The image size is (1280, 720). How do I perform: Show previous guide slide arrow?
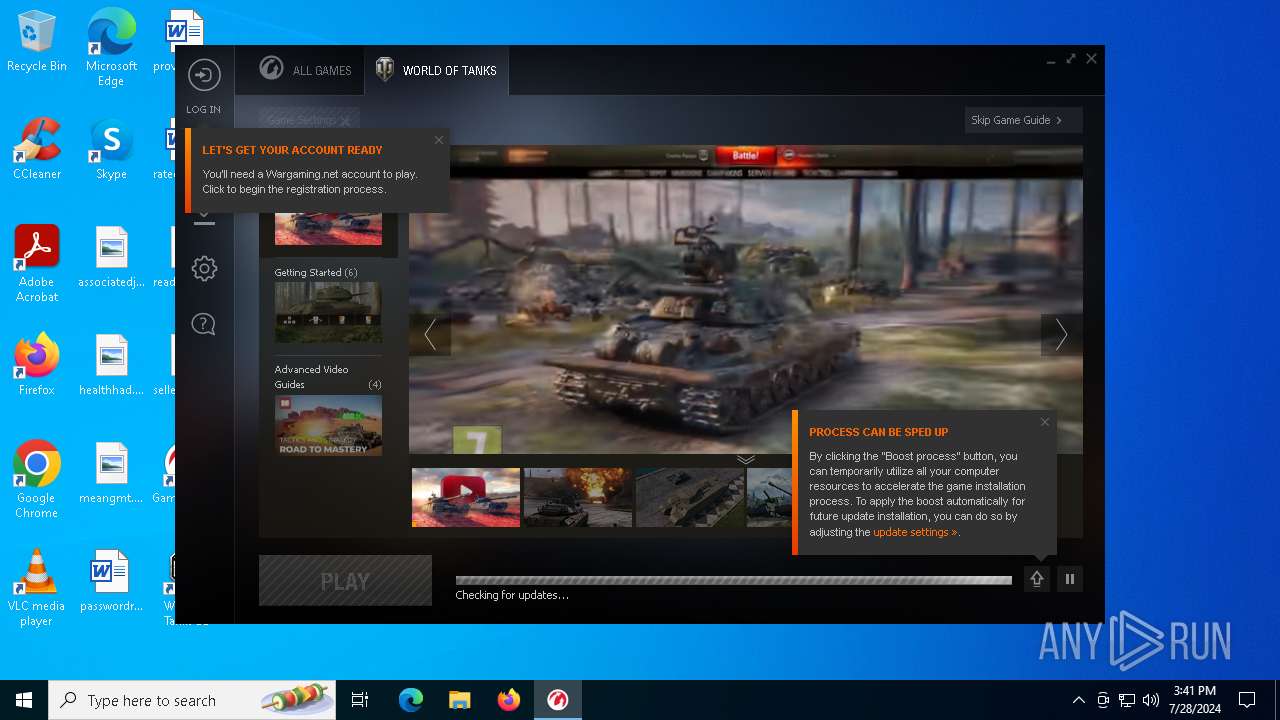coord(430,335)
